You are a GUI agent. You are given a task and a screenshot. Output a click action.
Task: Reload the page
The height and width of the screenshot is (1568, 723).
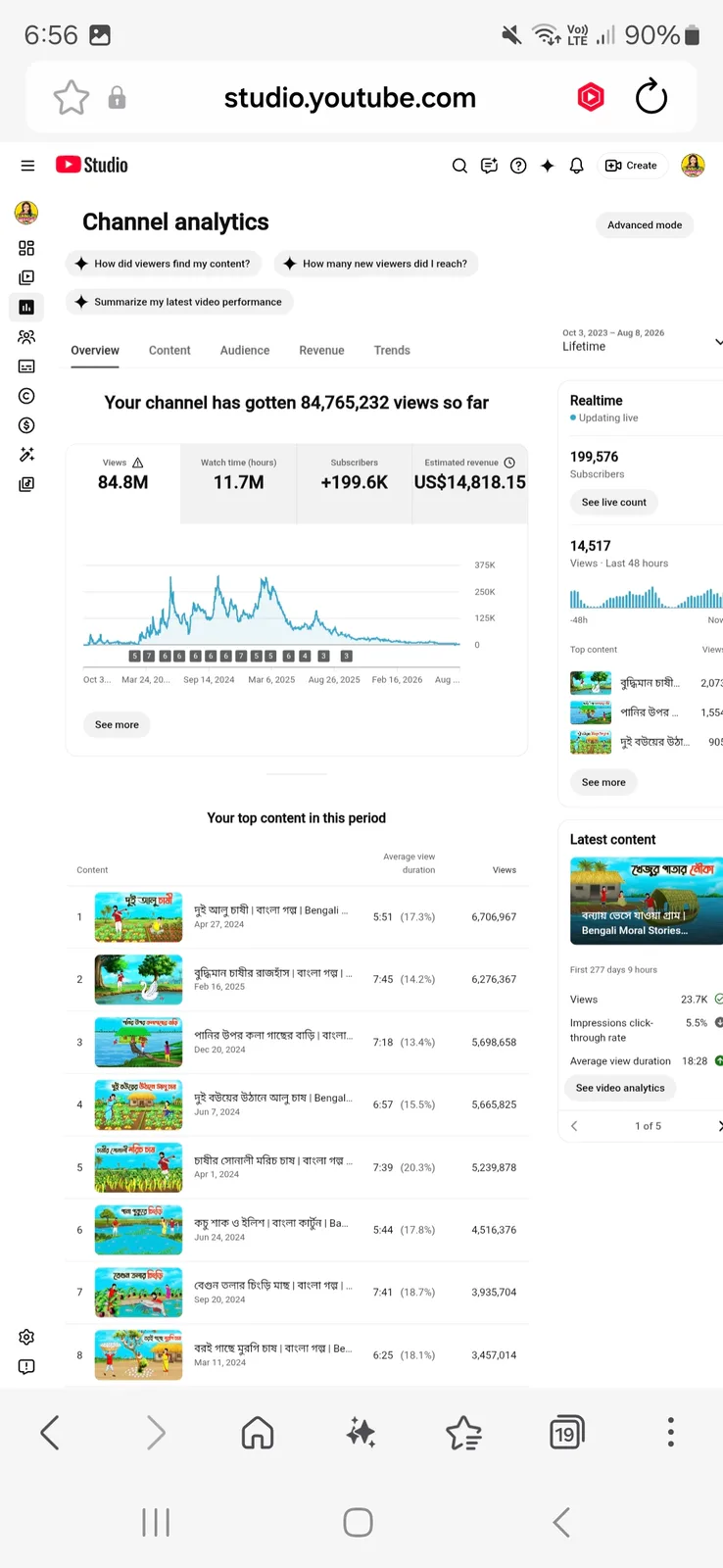tap(651, 97)
